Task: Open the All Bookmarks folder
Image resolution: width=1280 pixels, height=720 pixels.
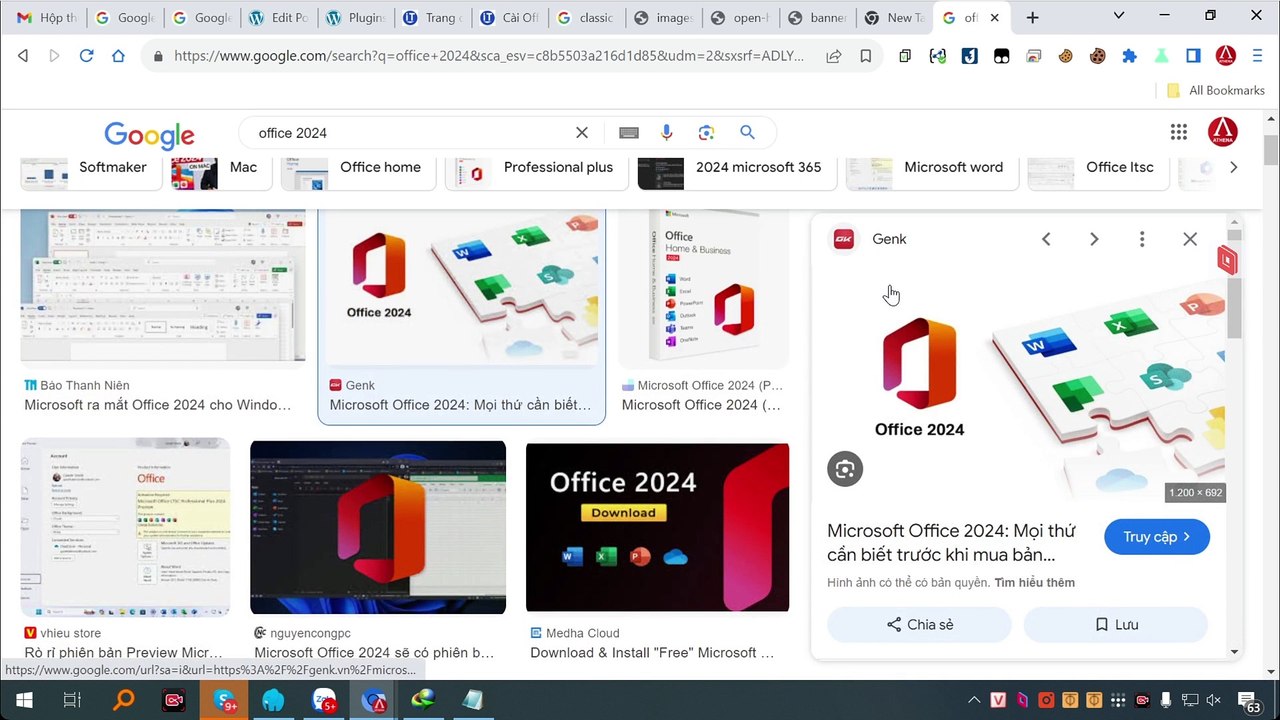Action: [1215, 90]
